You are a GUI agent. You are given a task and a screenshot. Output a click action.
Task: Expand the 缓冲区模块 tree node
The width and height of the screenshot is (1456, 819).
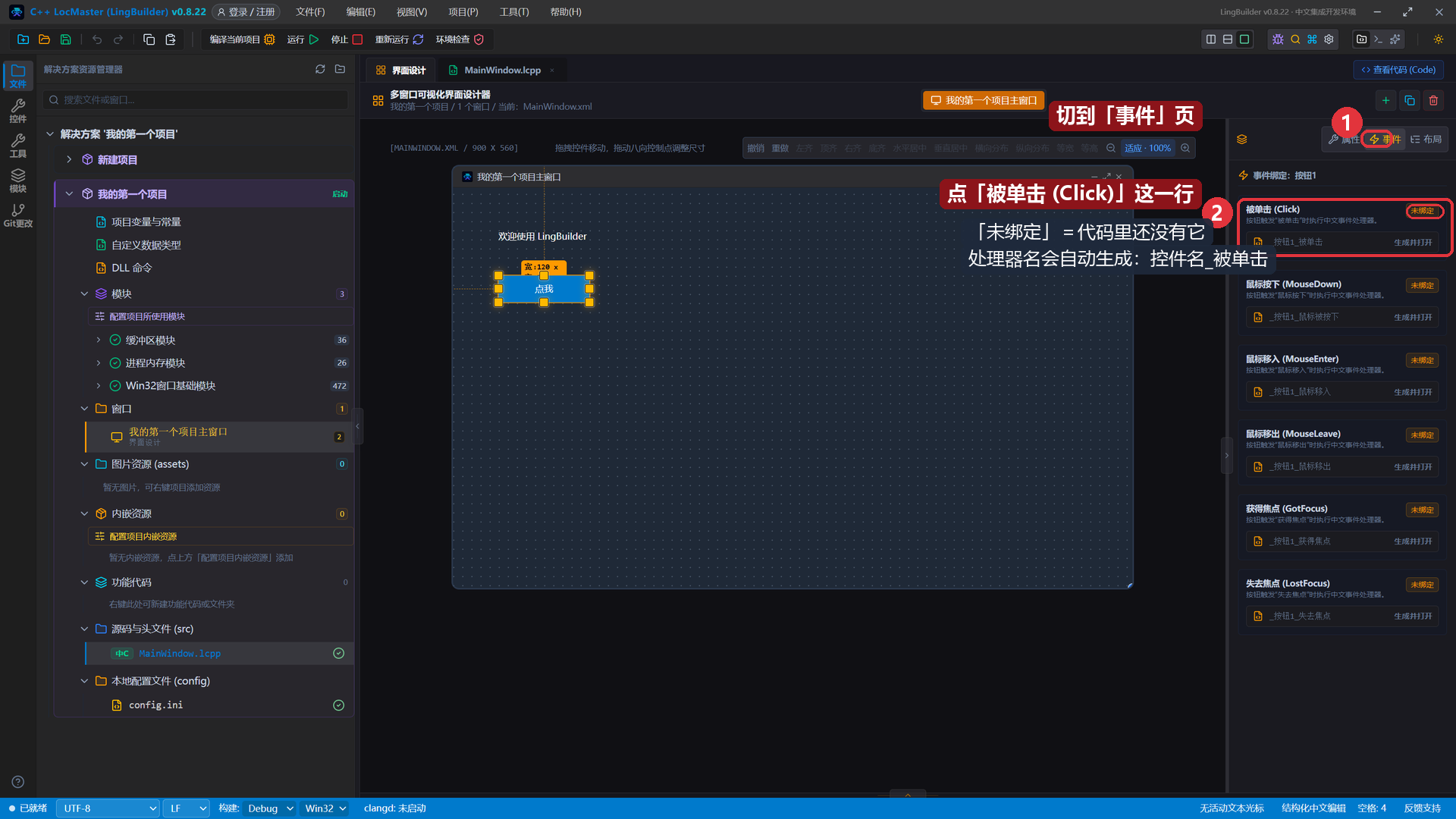(98, 340)
